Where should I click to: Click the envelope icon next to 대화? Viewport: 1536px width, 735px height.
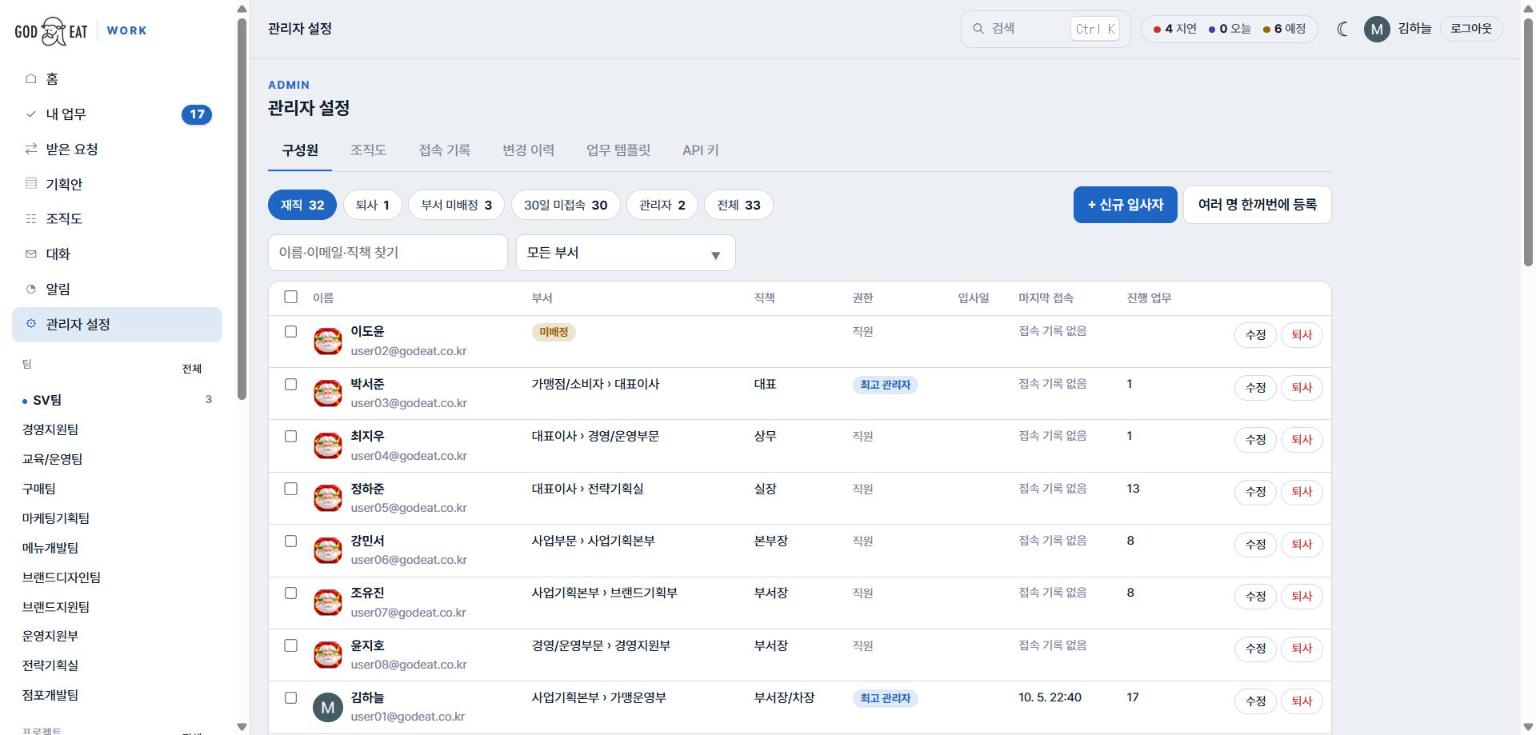[x=30, y=254]
